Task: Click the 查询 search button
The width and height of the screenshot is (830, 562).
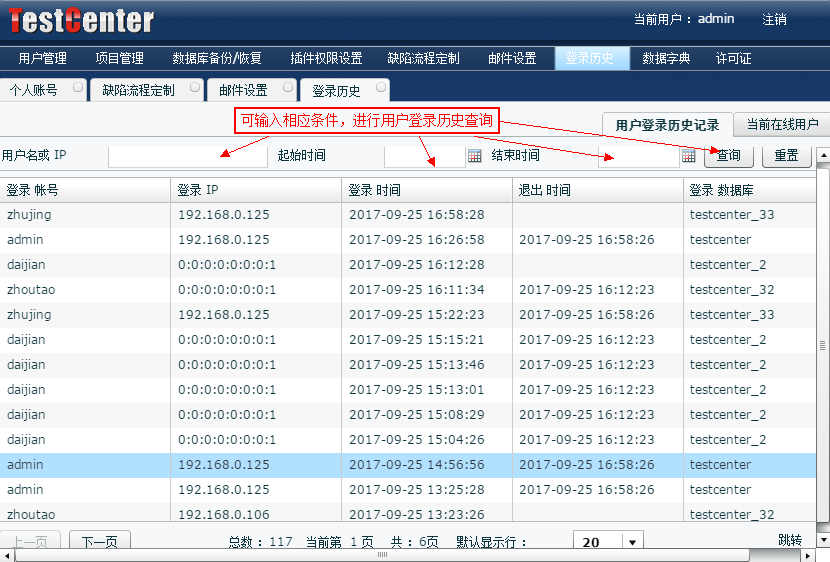Action: (729, 156)
